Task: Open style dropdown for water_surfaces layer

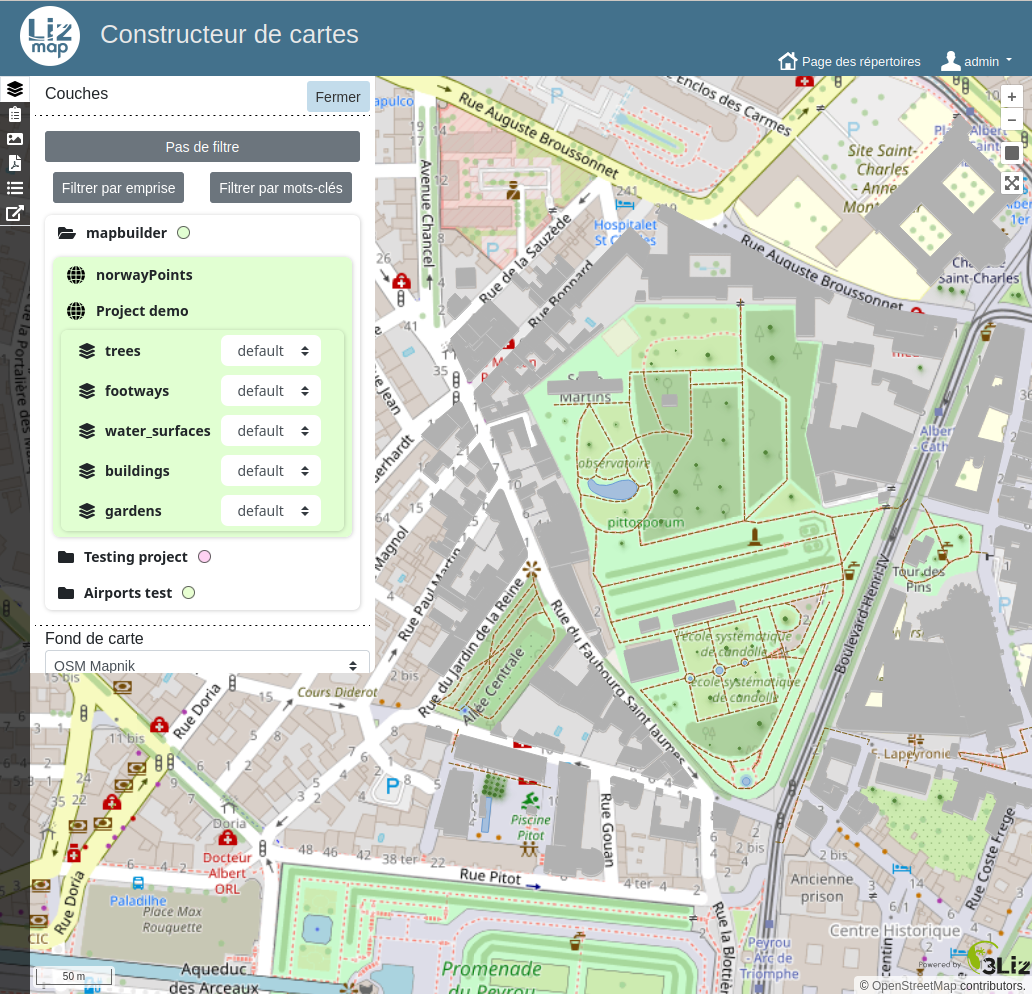Action: [x=270, y=431]
